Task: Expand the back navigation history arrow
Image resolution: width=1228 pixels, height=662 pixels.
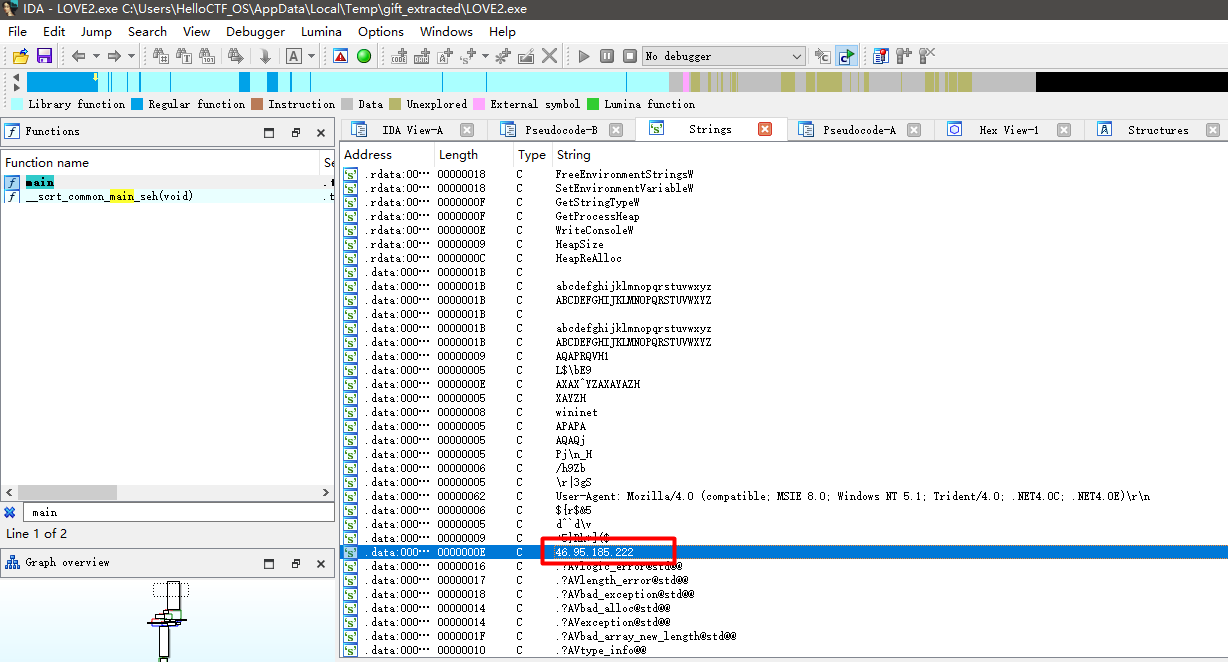Action: tap(95, 56)
